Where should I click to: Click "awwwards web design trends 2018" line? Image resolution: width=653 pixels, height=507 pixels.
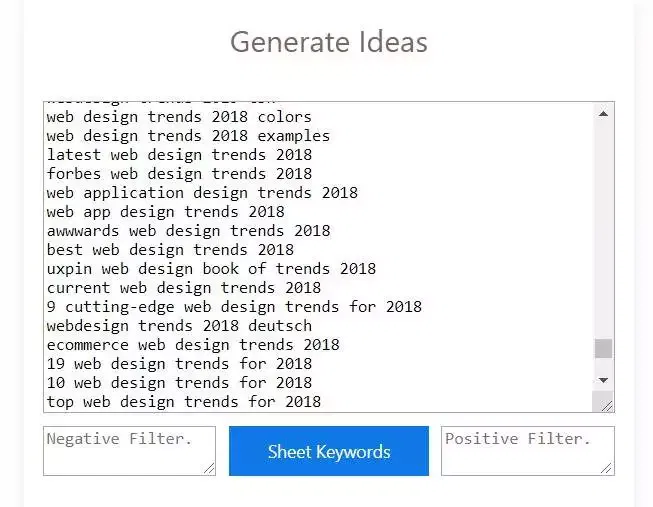point(188,231)
